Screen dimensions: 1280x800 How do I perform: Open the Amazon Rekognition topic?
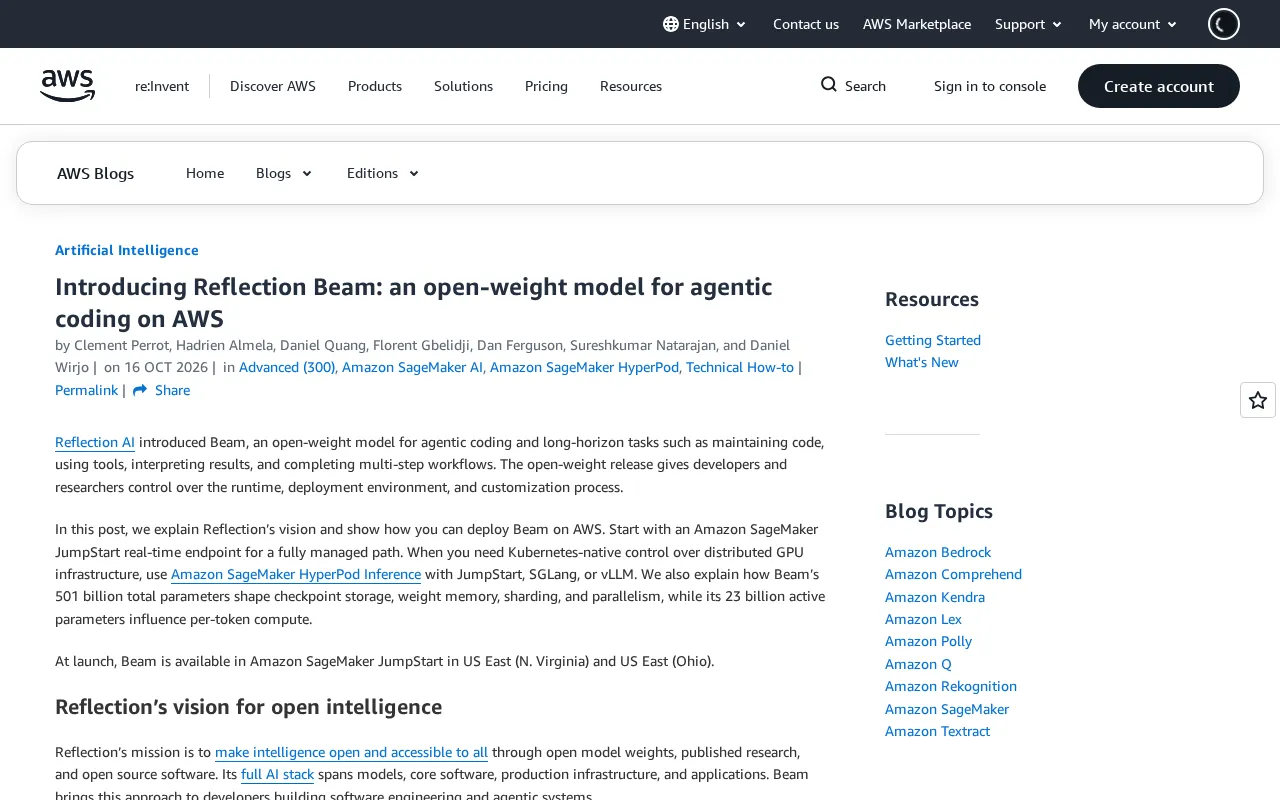951,686
